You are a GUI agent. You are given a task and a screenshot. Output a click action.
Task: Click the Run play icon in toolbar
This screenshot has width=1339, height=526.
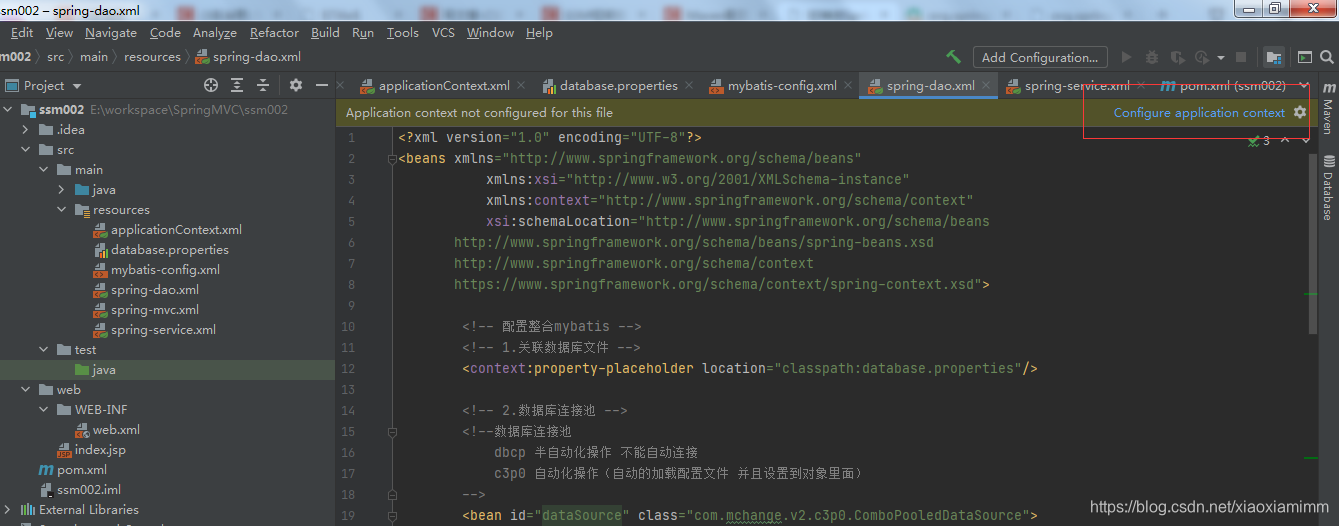coord(1127,58)
